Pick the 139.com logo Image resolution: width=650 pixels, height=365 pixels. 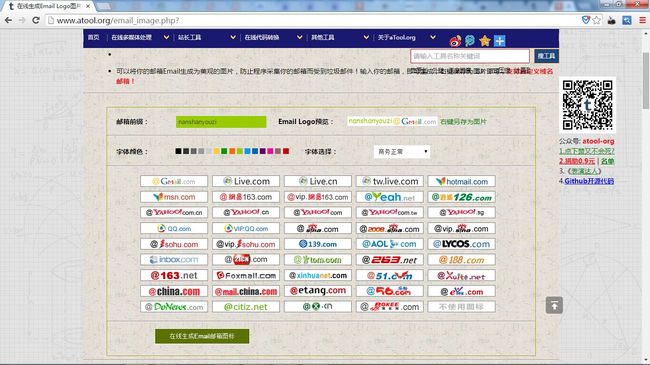318,244
